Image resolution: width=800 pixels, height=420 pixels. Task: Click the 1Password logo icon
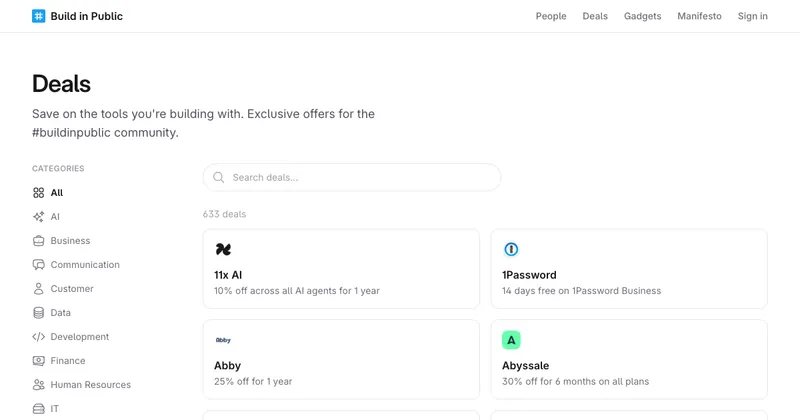coord(511,250)
